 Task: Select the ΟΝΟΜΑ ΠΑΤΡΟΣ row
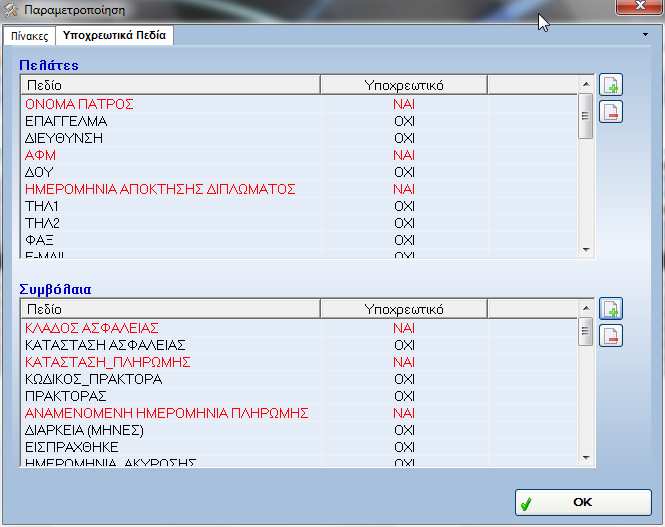click(x=299, y=104)
